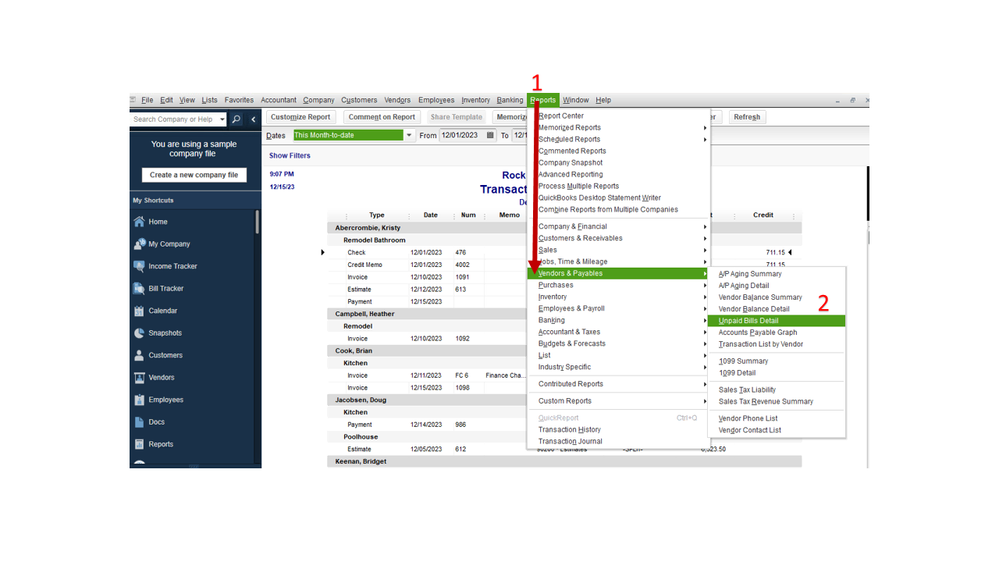
Task: Open Reports shortcut in sidebar
Action: coord(161,445)
